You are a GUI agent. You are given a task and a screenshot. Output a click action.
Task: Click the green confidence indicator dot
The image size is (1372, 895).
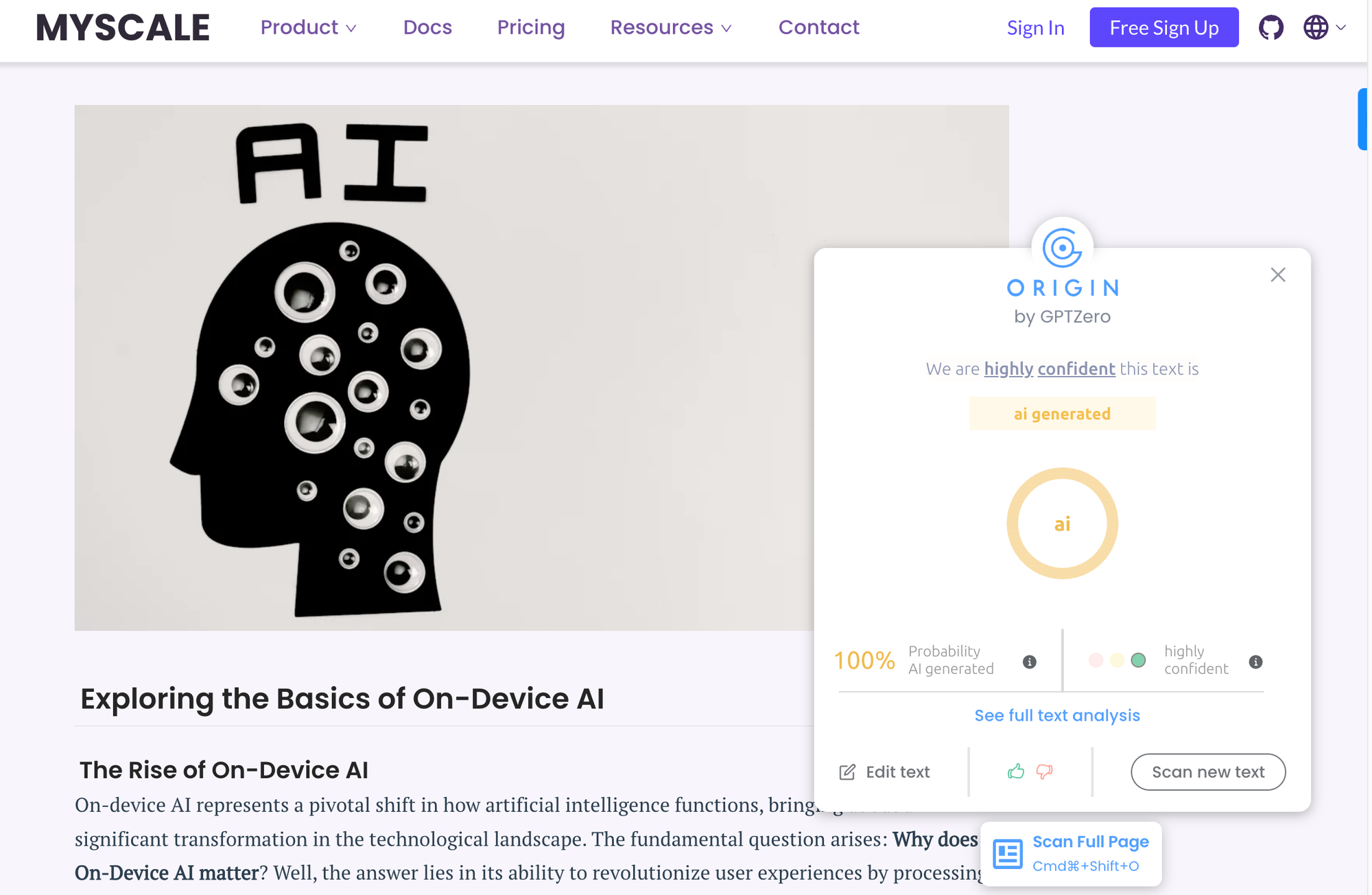1138,660
